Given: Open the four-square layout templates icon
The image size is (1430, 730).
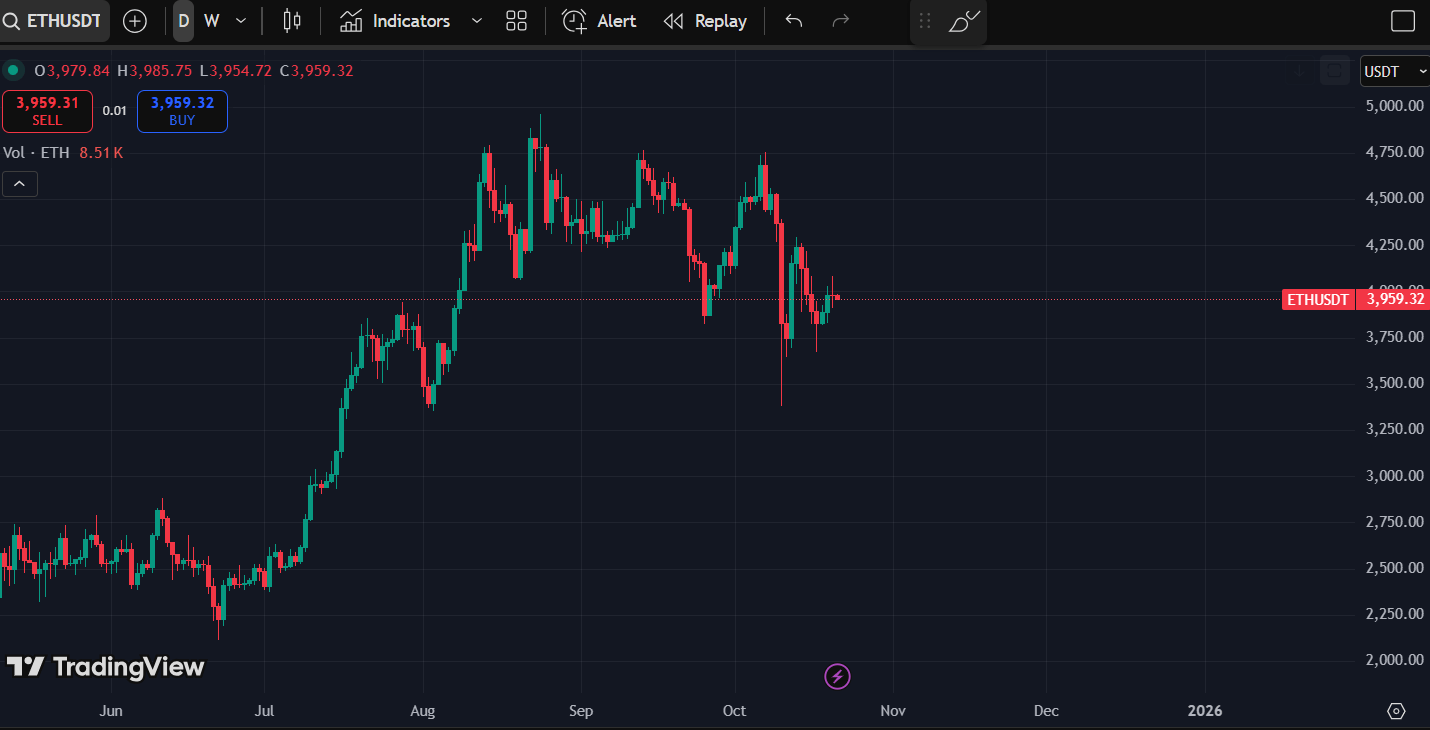Looking at the screenshot, I should pyautogui.click(x=516, y=21).
